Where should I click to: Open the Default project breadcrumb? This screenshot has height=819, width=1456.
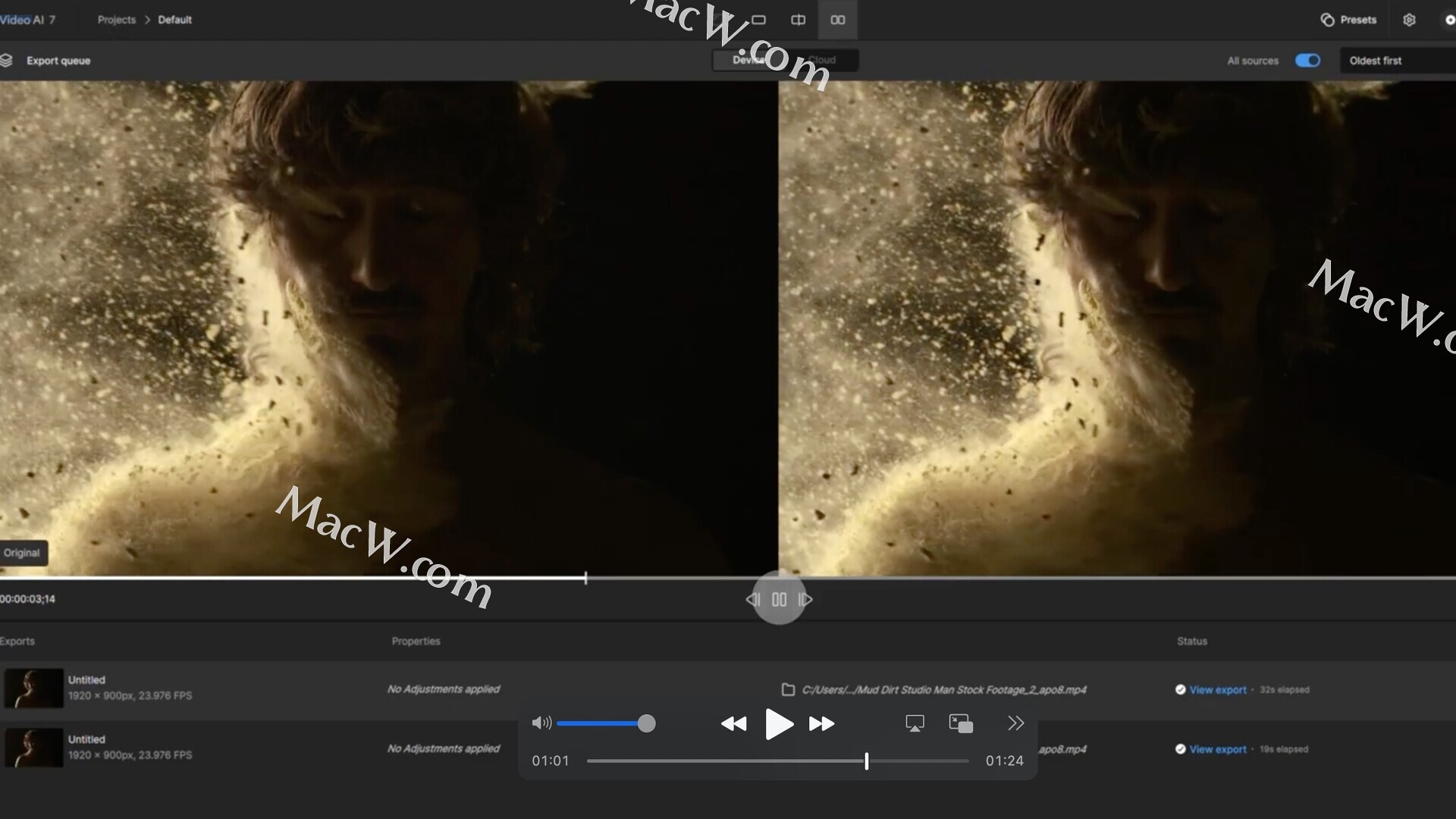pyautogui.click(x=174, y=20)
